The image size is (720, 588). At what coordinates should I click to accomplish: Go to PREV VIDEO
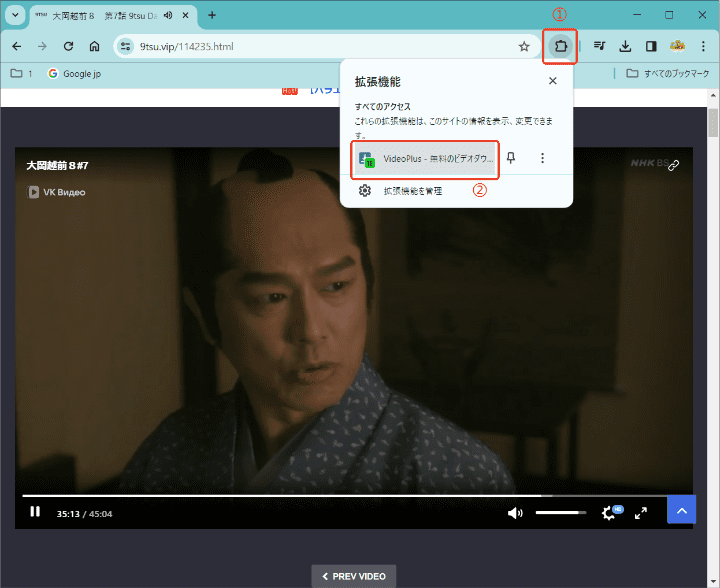(354, 576)
